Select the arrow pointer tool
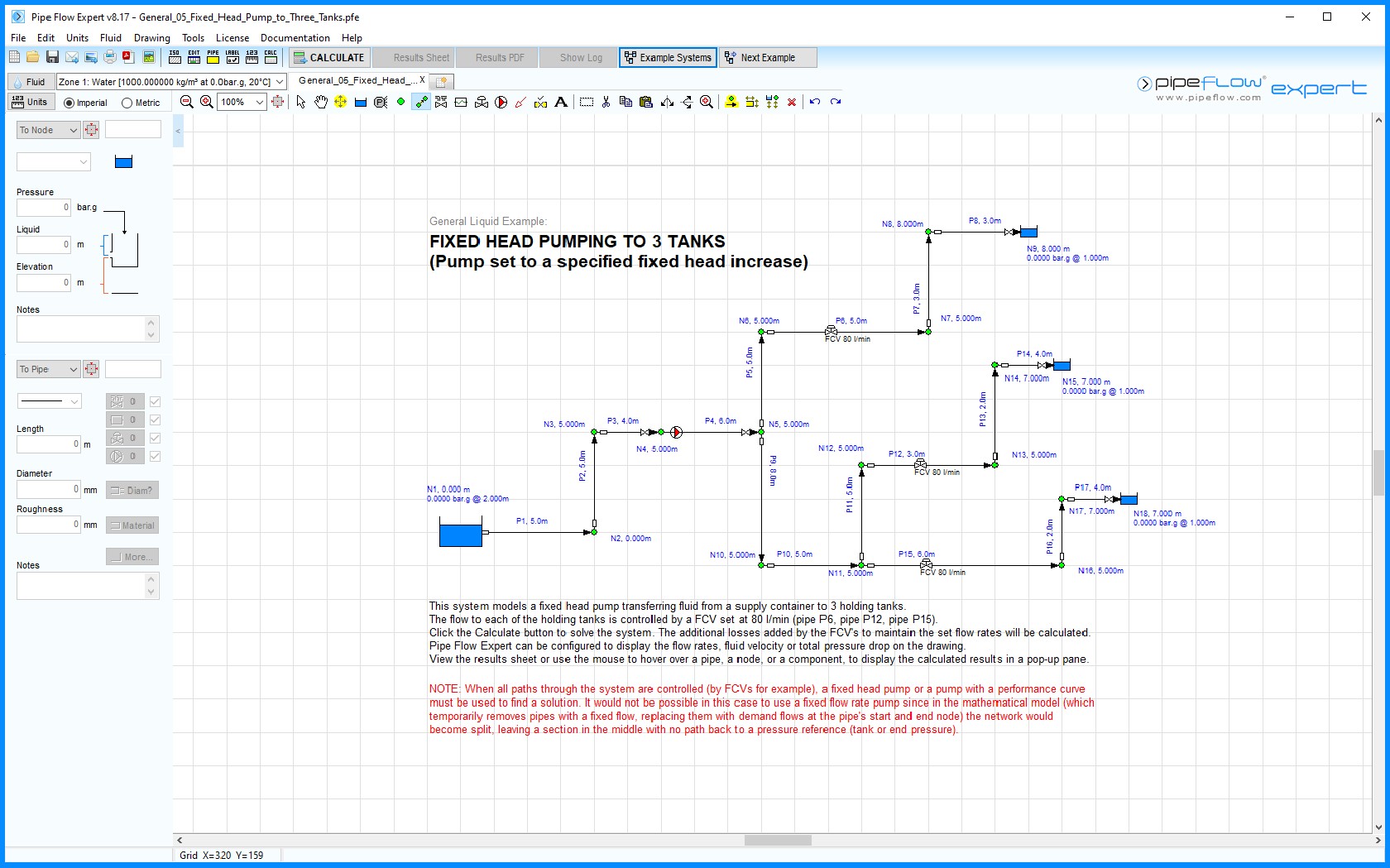1390x868 pixels. (301, 102)
